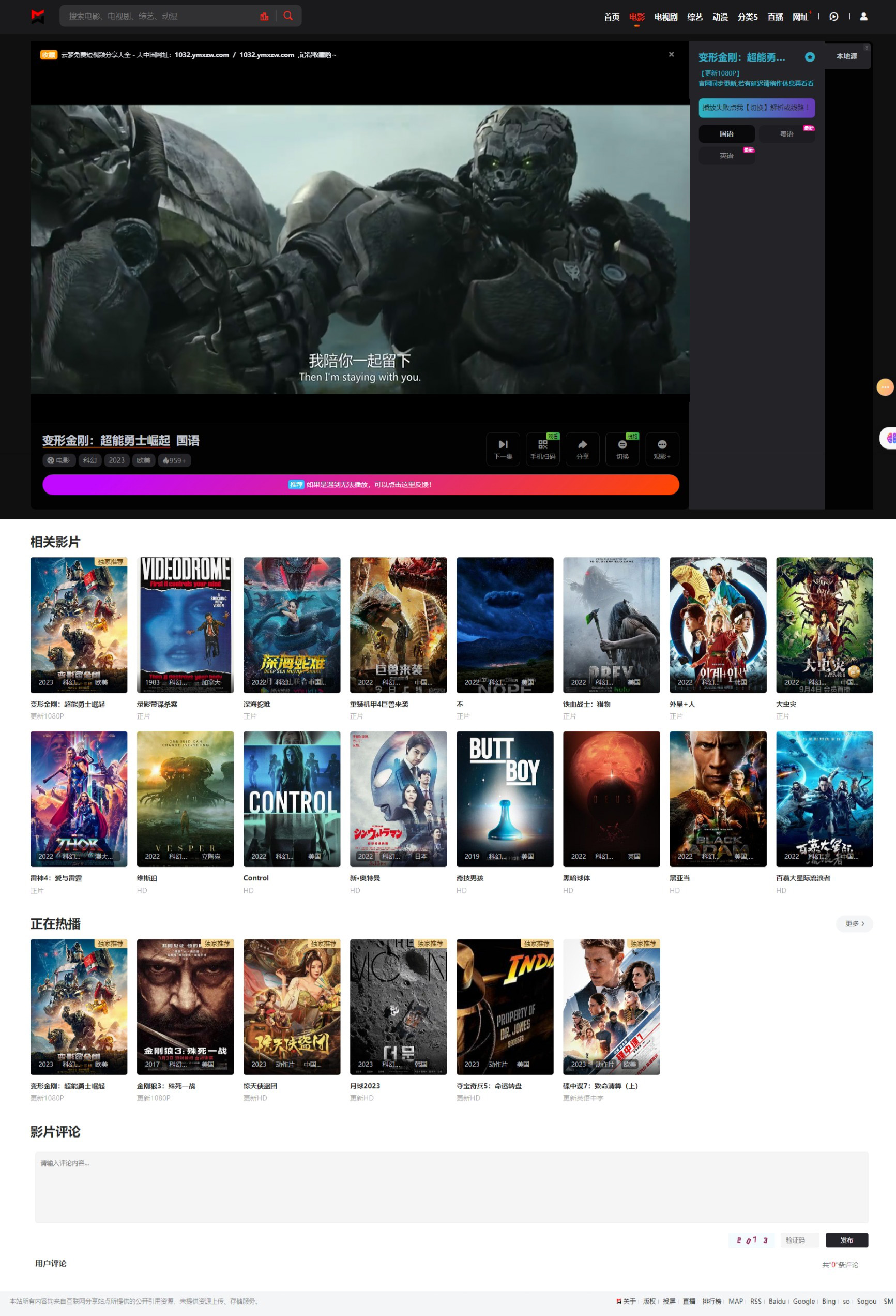Click the playback feedback gradient banner
The image size is (896, 1316).
(x=360, y=485)
